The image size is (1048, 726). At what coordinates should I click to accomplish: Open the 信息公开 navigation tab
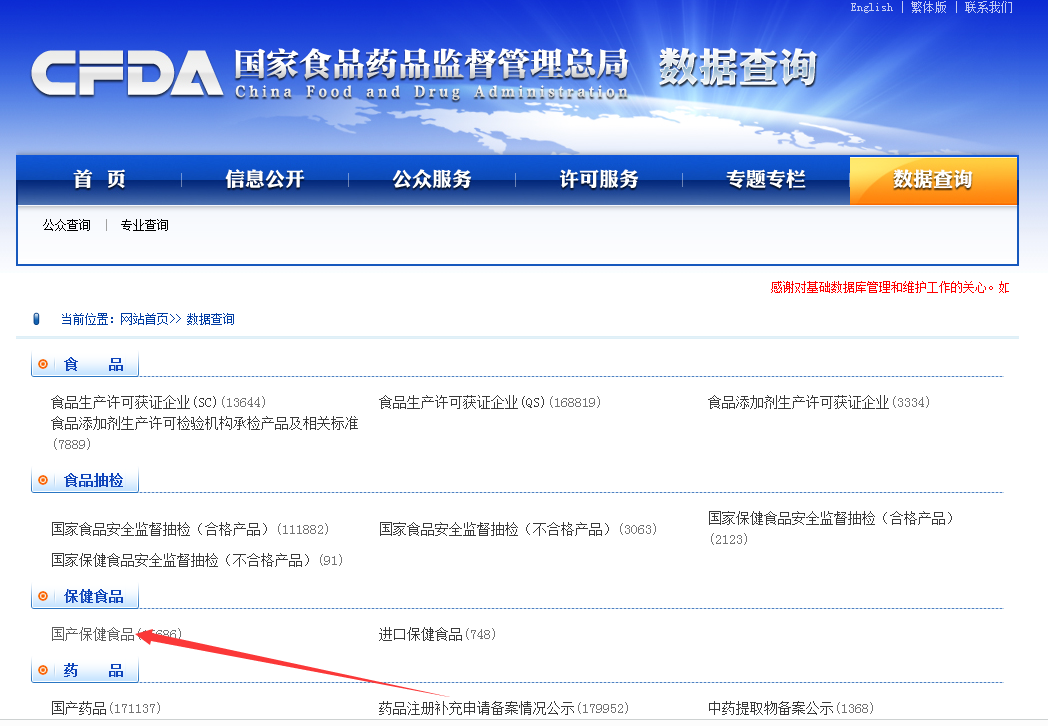coord(265,179)
